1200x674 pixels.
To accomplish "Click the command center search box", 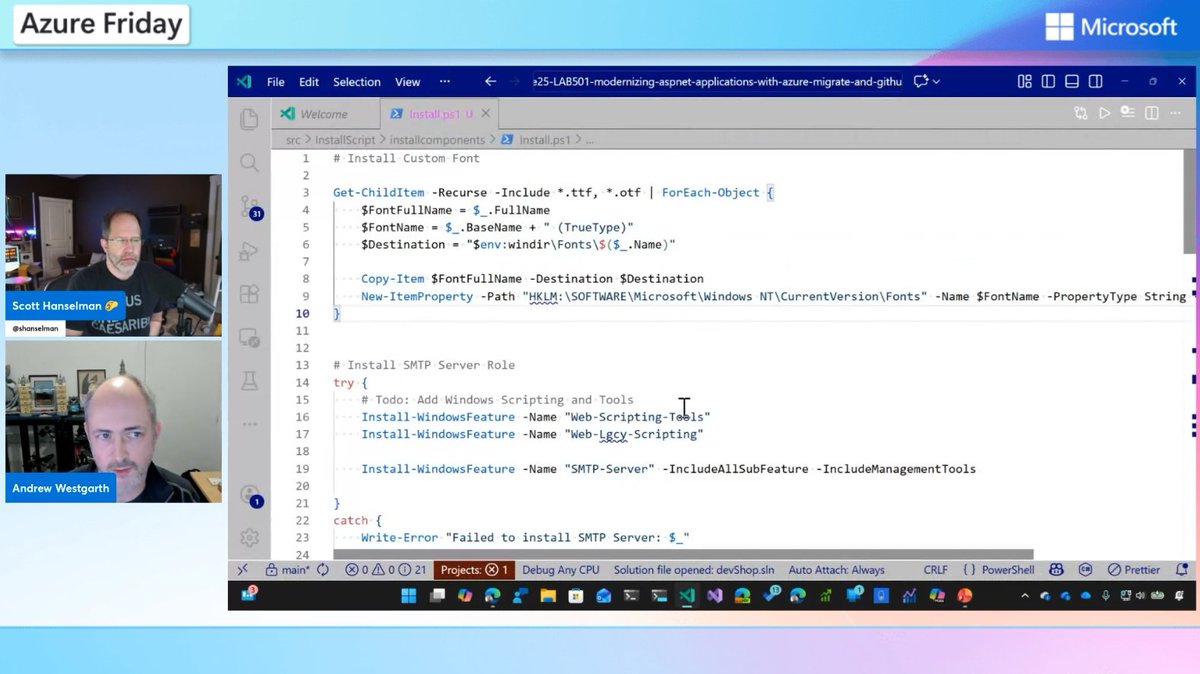I will click(x=717, y=82).
